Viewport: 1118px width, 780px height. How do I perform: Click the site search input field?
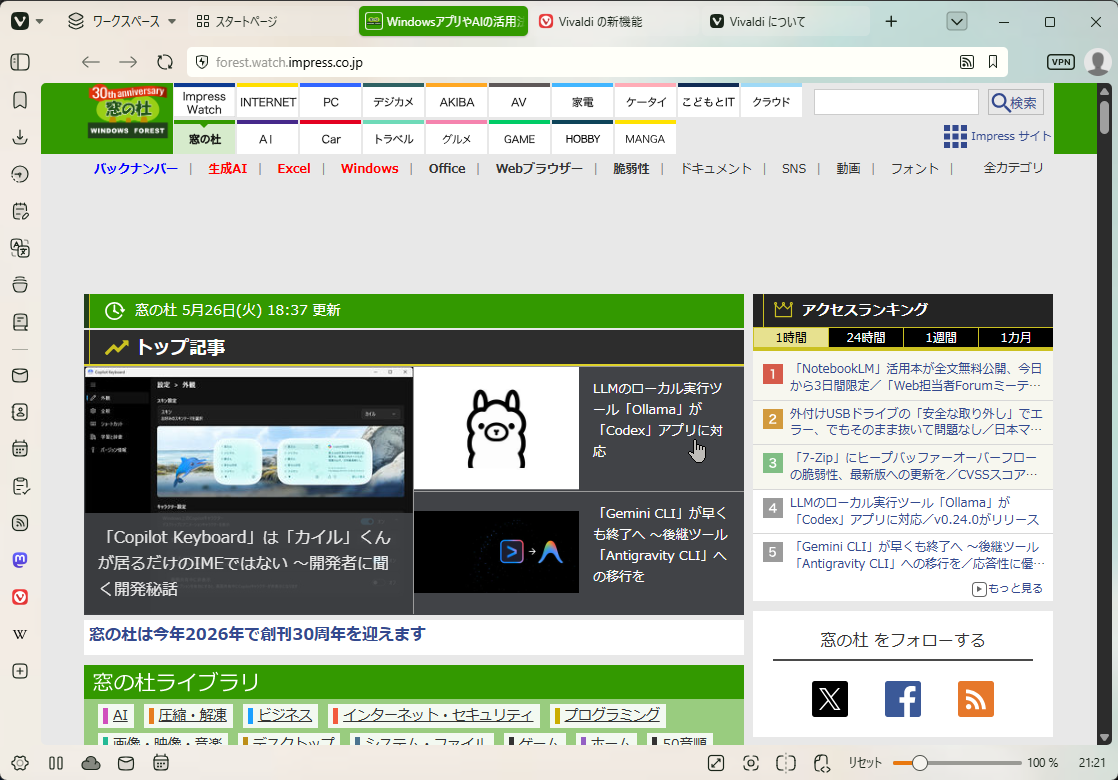896,102
